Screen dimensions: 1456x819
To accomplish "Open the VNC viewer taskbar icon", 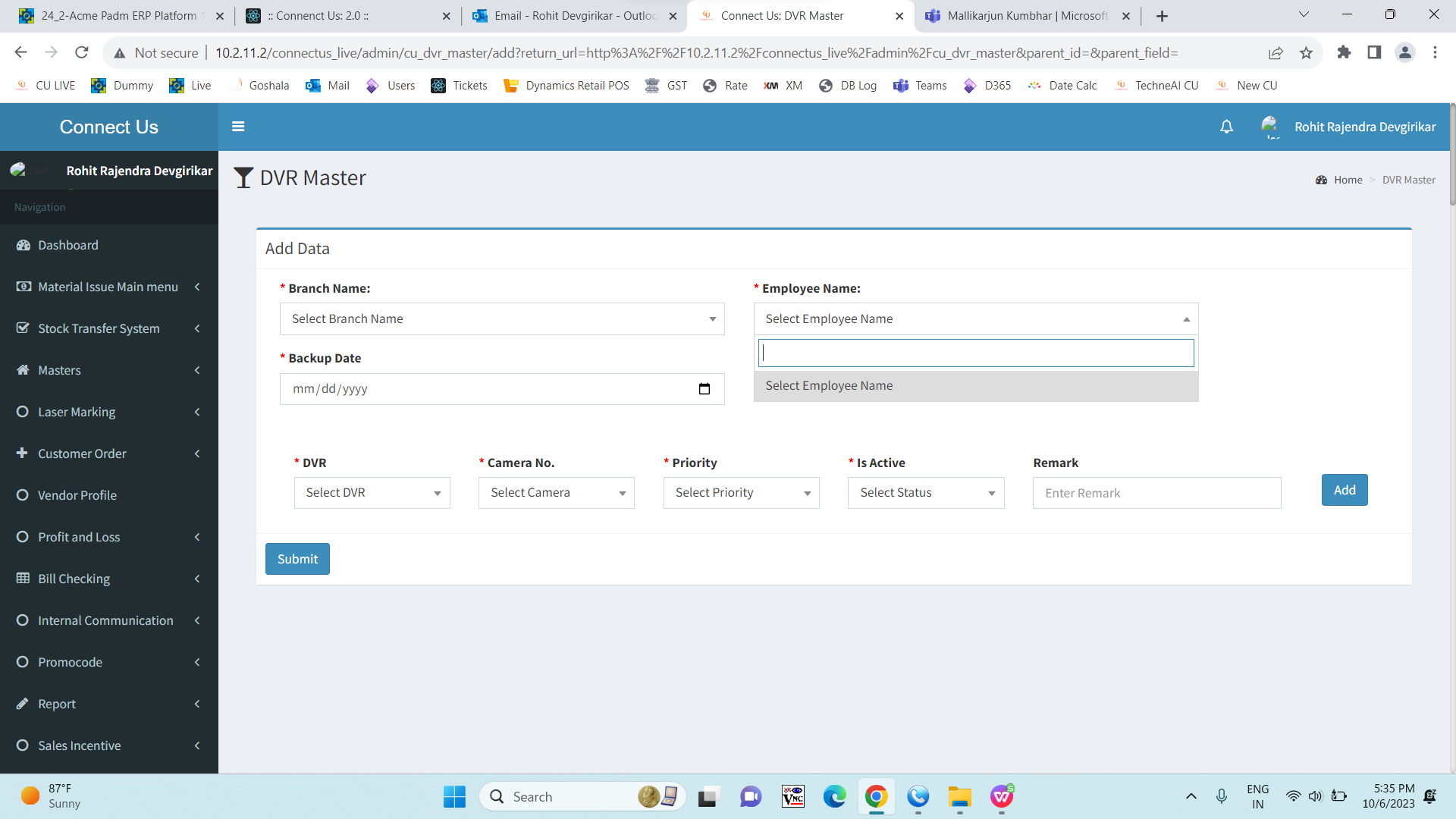I will click(x=792, y=797).
